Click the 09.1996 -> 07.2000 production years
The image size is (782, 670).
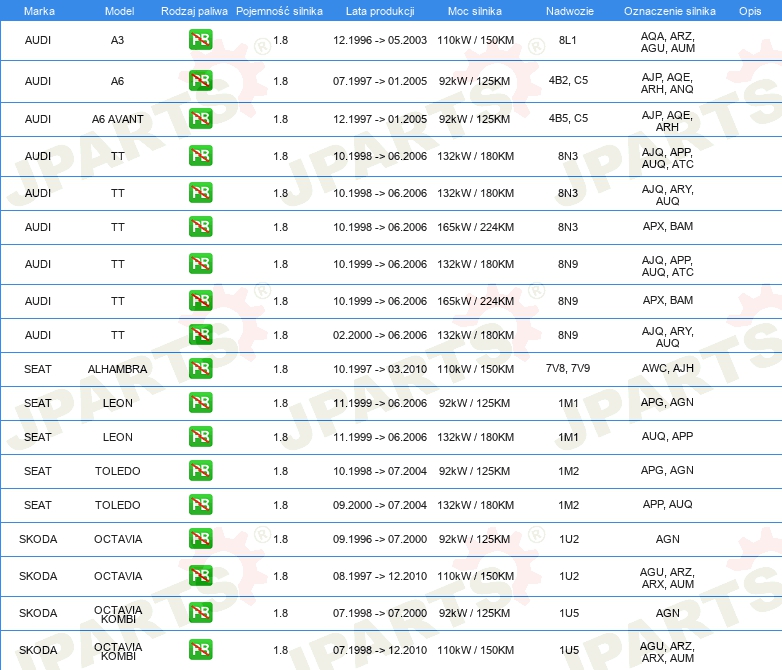click(x=380, y=539)
